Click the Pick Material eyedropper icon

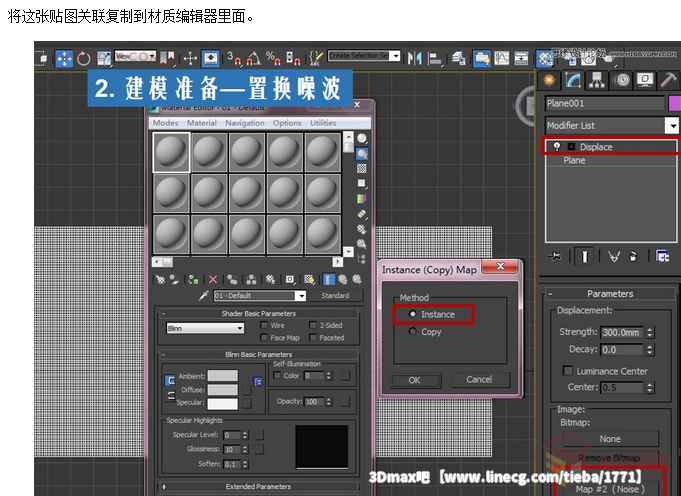(203, 295)
